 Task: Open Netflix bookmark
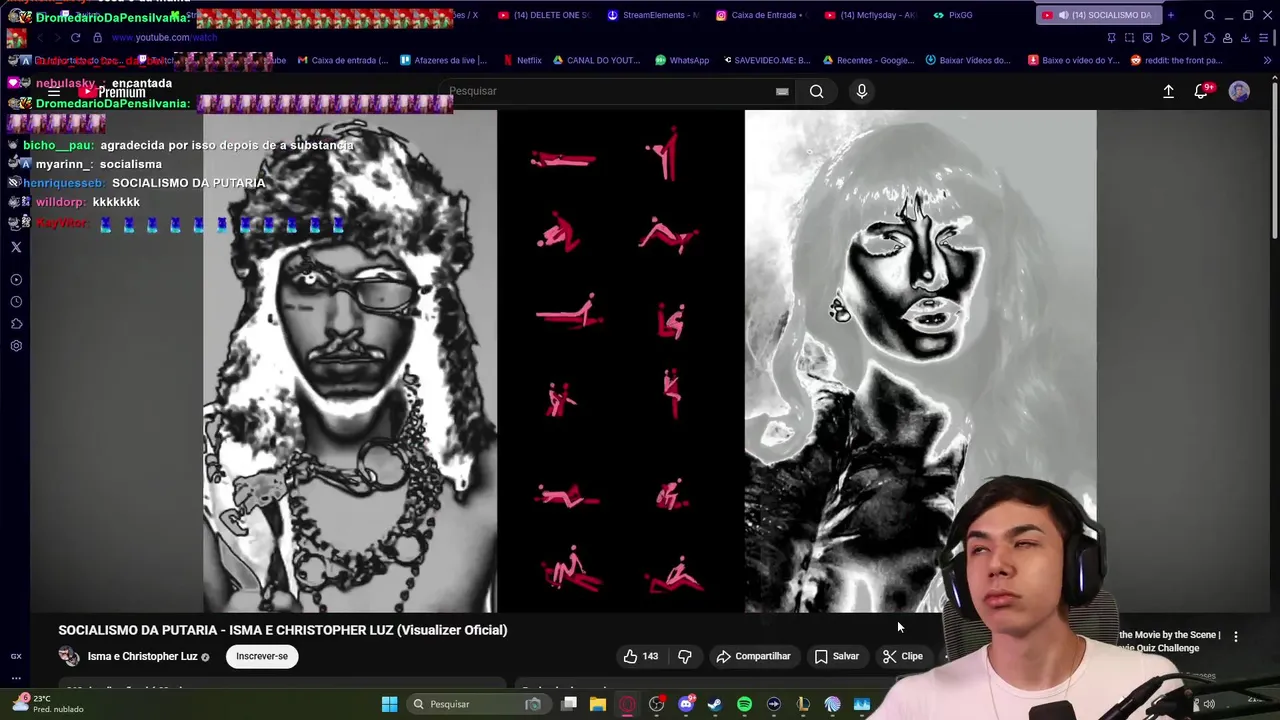pos(522,60)
